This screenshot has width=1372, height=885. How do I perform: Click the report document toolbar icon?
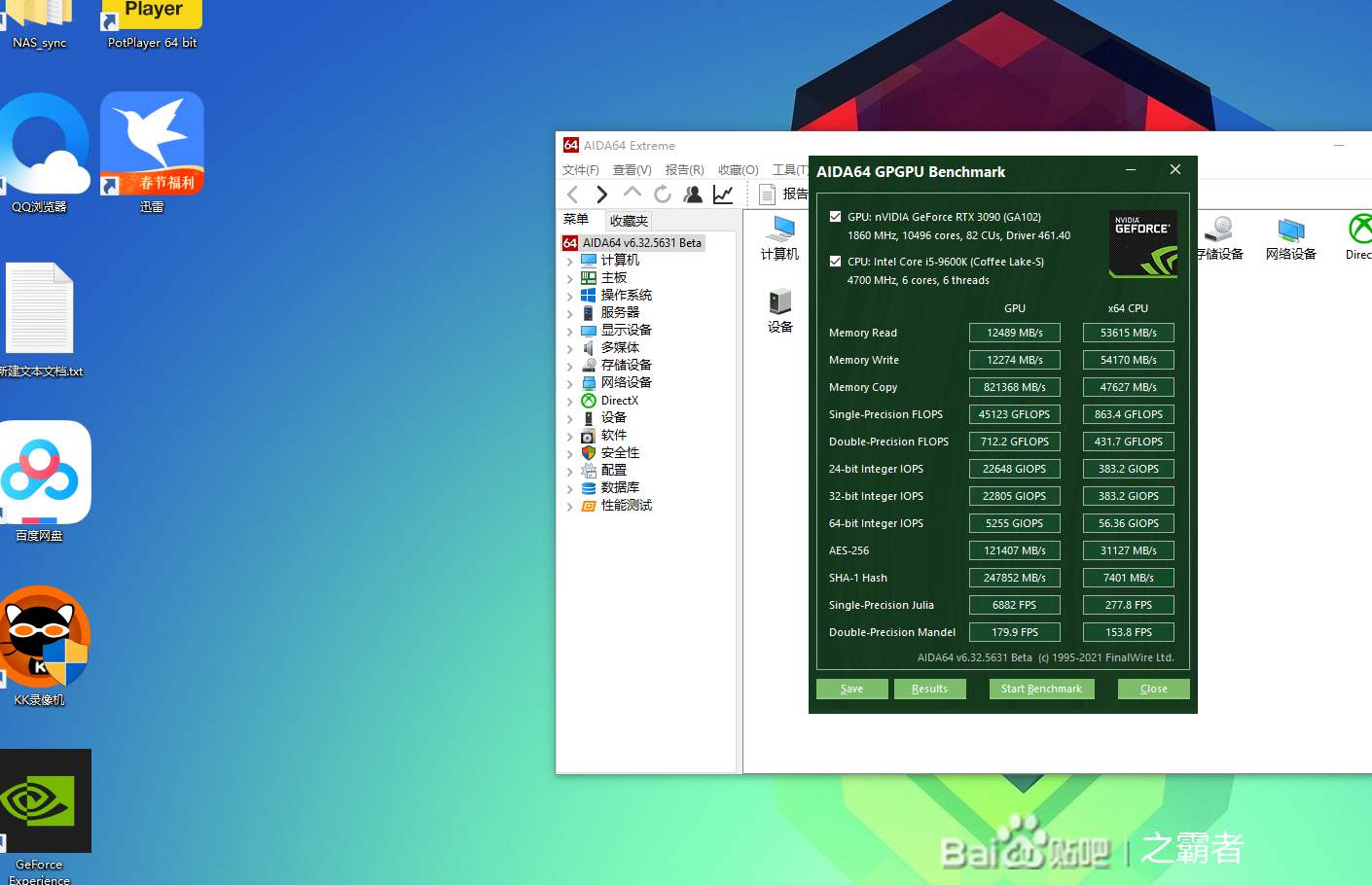click(x=767, y=195)
